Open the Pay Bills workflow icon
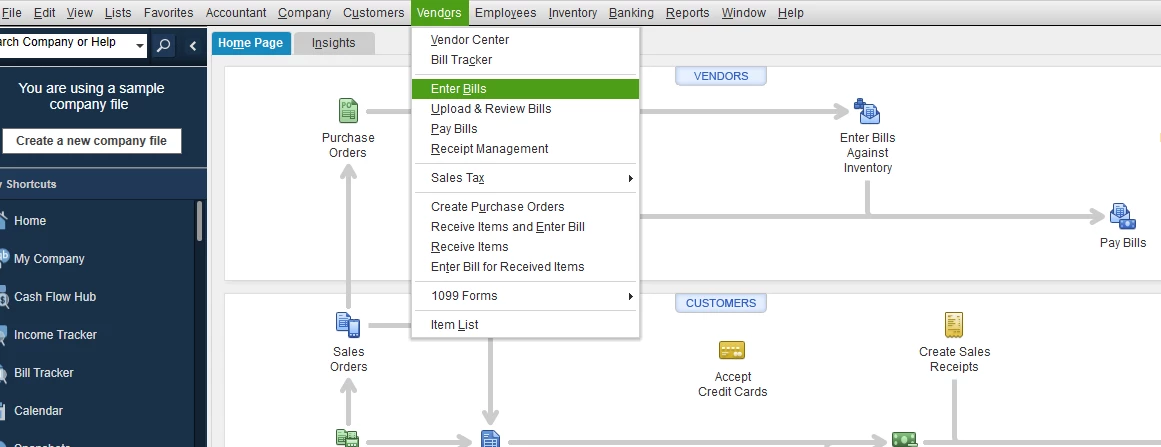 (x=1122, y=216)
